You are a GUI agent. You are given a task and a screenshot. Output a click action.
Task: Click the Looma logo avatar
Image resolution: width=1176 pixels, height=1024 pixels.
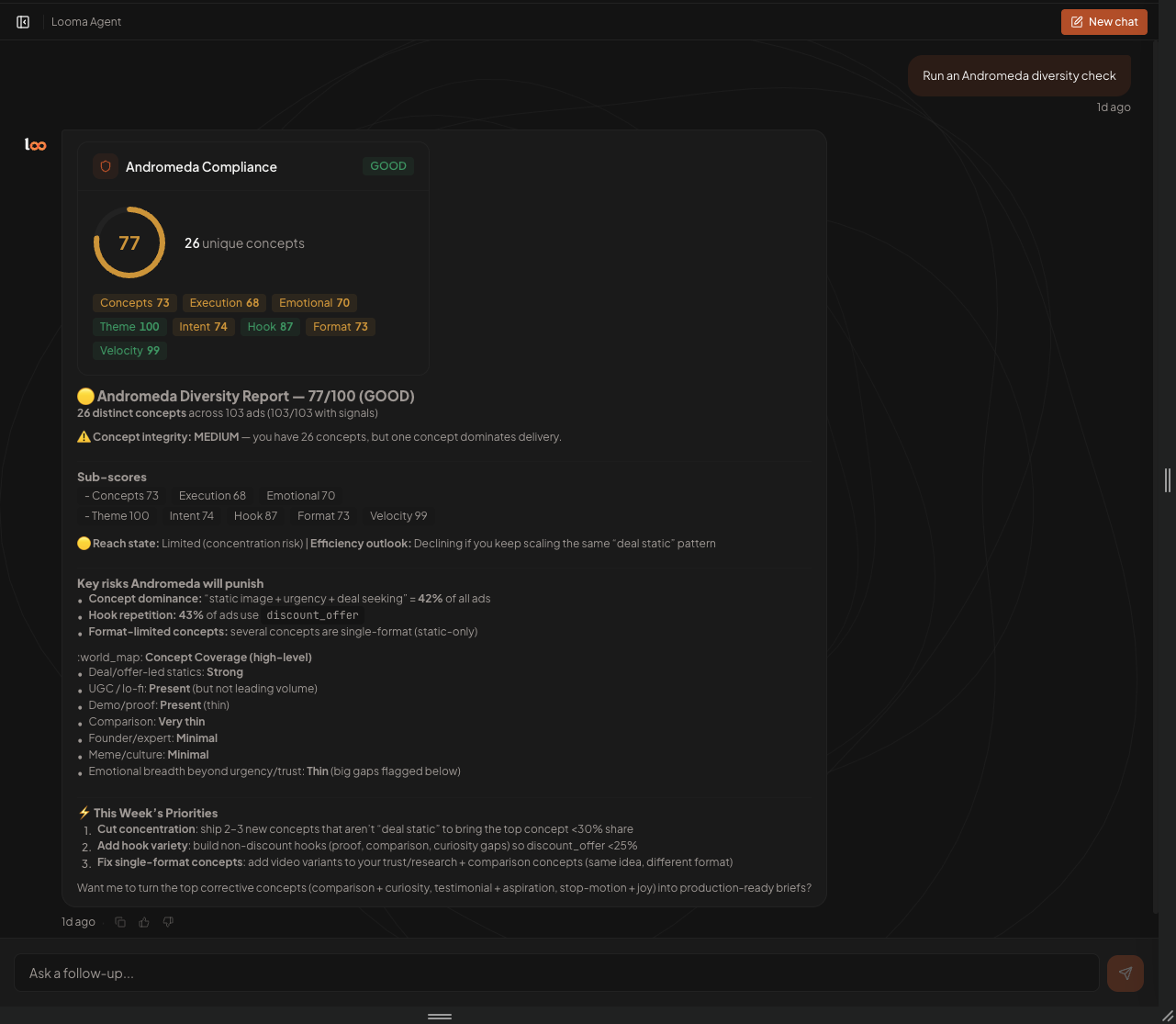(35, 145)
